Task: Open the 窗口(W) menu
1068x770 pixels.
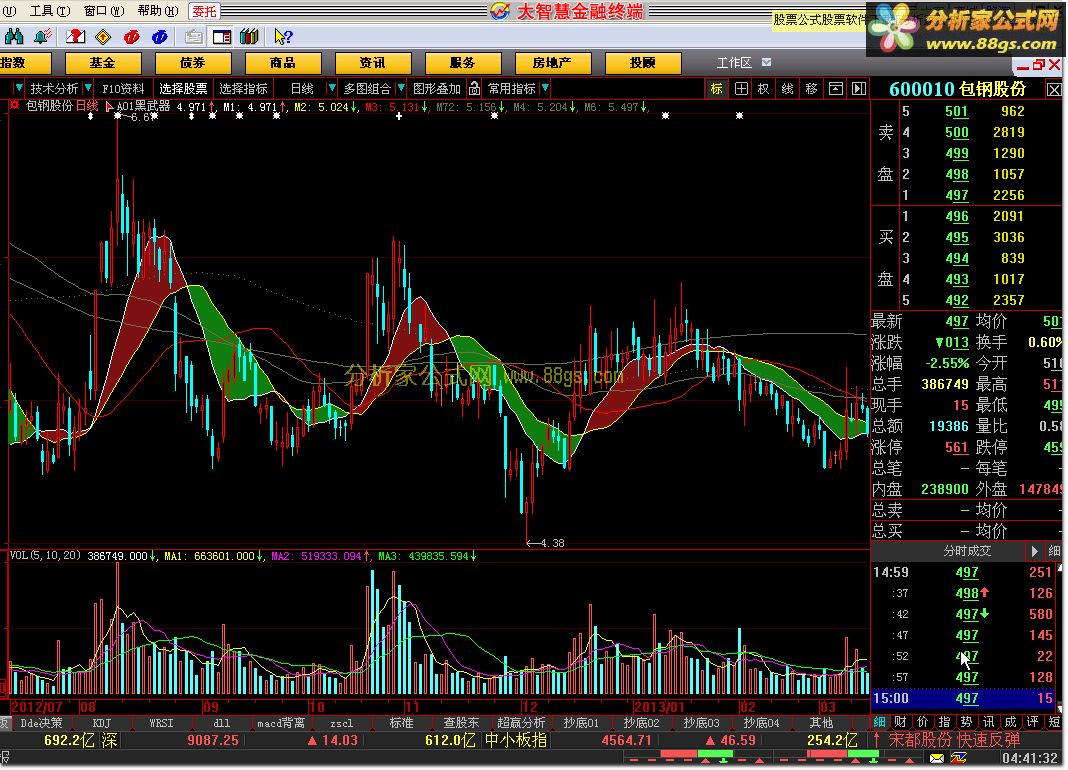Action: click(x=104, y=11)
